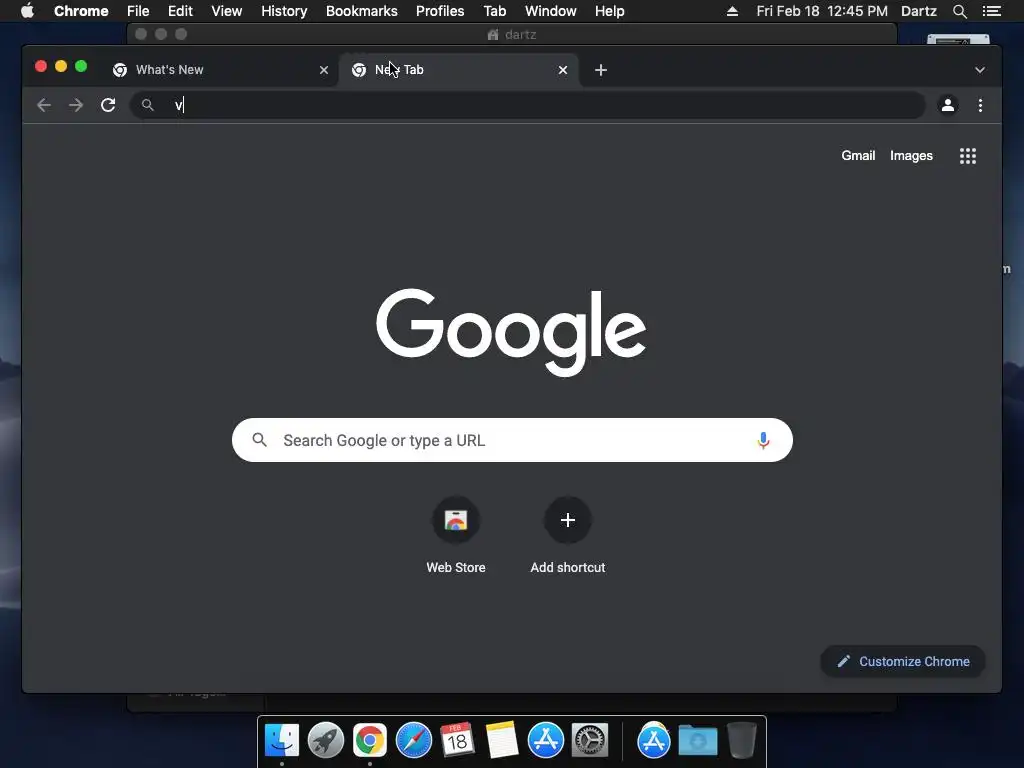
Task: Click the Google search box
Action: coord(512,440)
